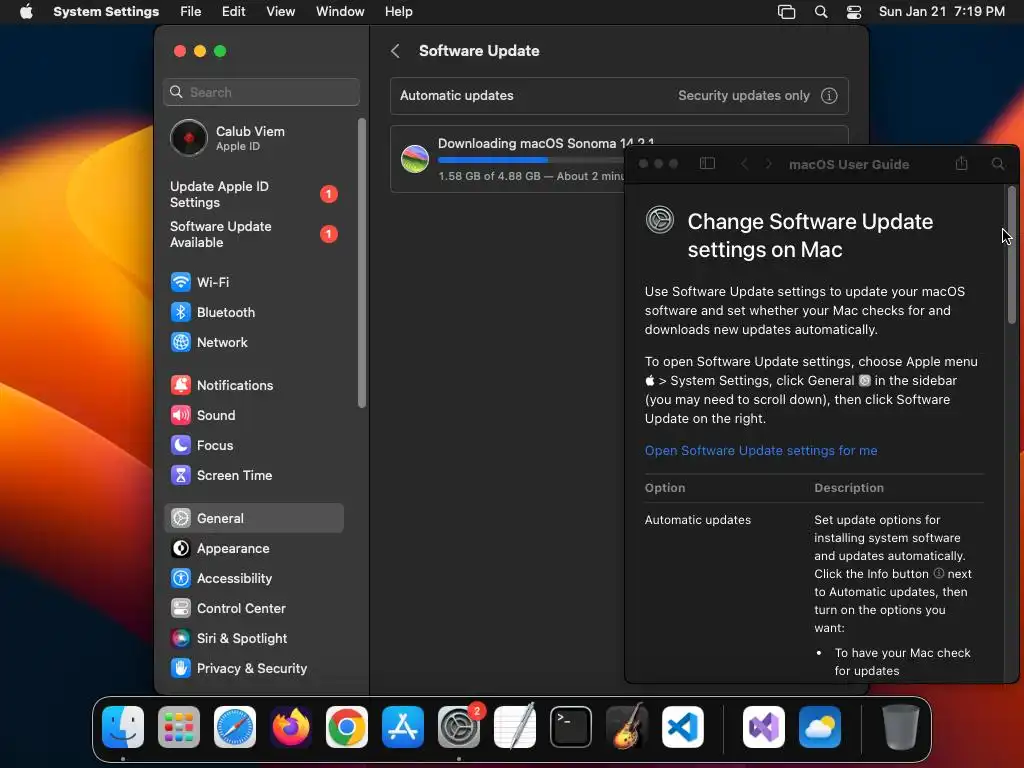Click the date and time in menu bar
Image resolution: width=1024 pixels, height=768 pixels.
tap(942, 12)
